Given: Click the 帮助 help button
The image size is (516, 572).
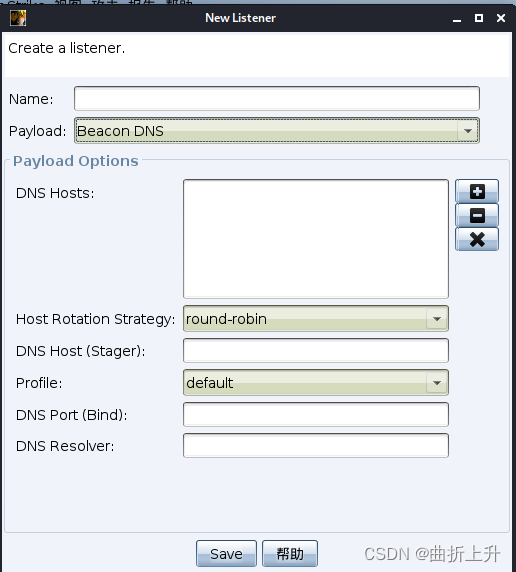Looking at the screenshot, I should pyautogui.click(x=290, y=553).
